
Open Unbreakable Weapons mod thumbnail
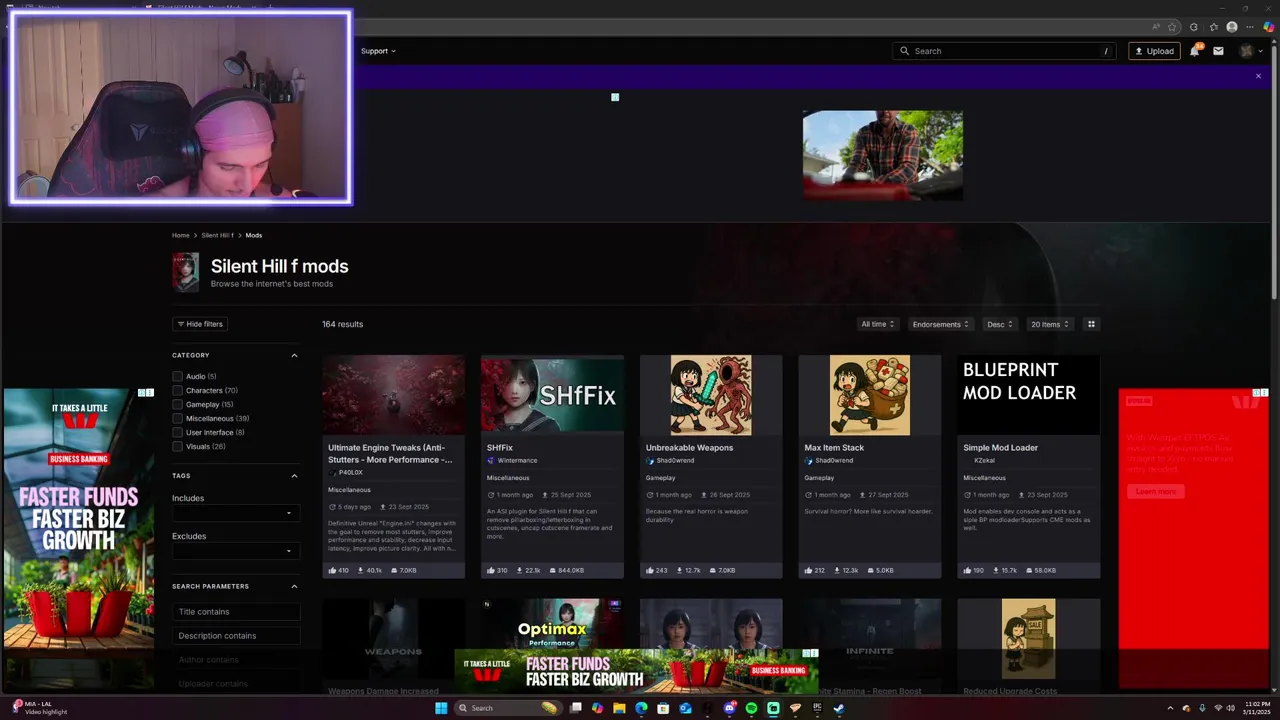711,394
